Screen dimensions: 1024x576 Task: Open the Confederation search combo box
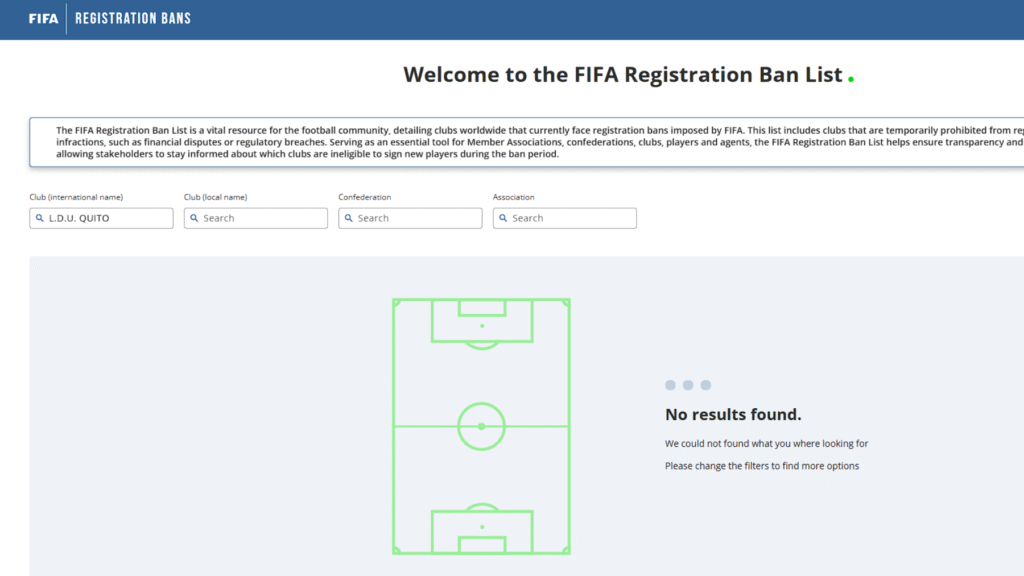[x=410, y=218]
